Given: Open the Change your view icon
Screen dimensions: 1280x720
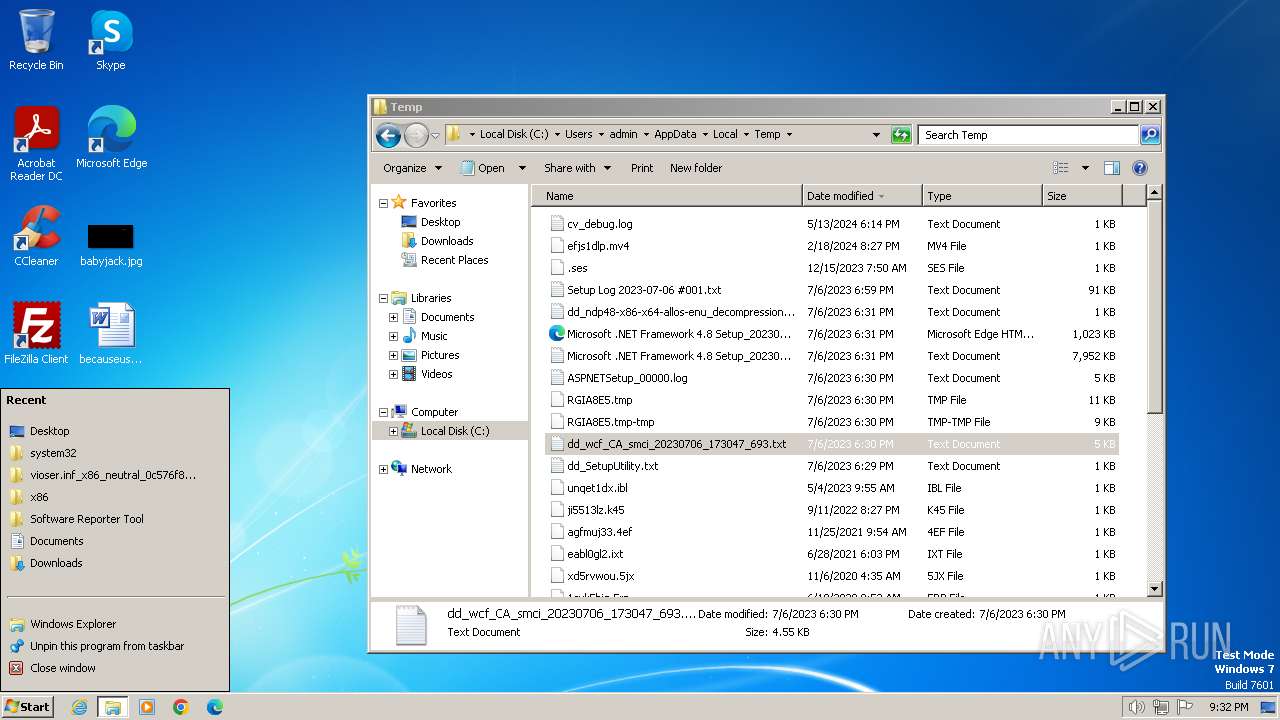Looking at the screenshot, I should (1060, 168).
